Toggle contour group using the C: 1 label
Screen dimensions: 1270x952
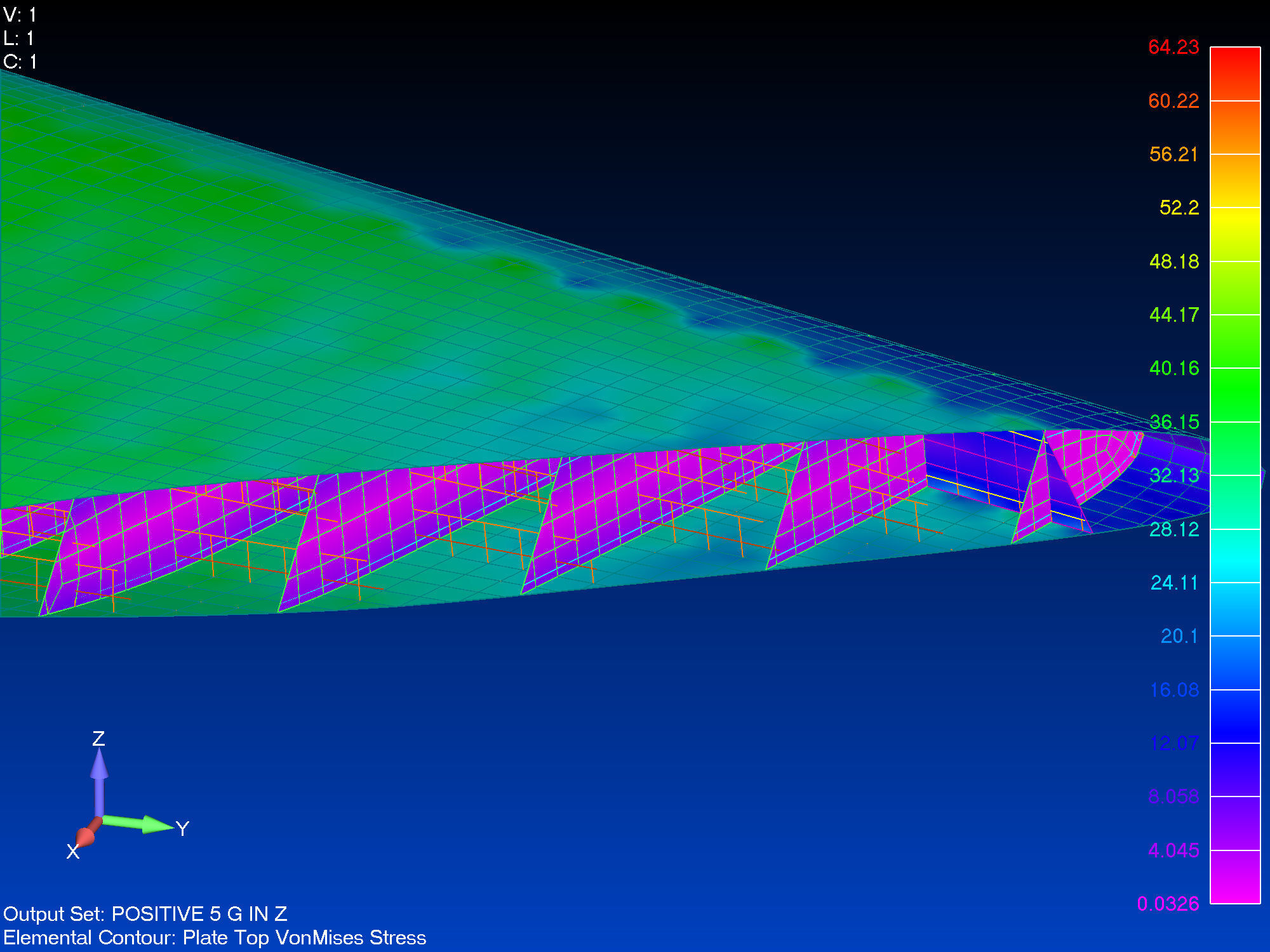(x=19, y=62)
